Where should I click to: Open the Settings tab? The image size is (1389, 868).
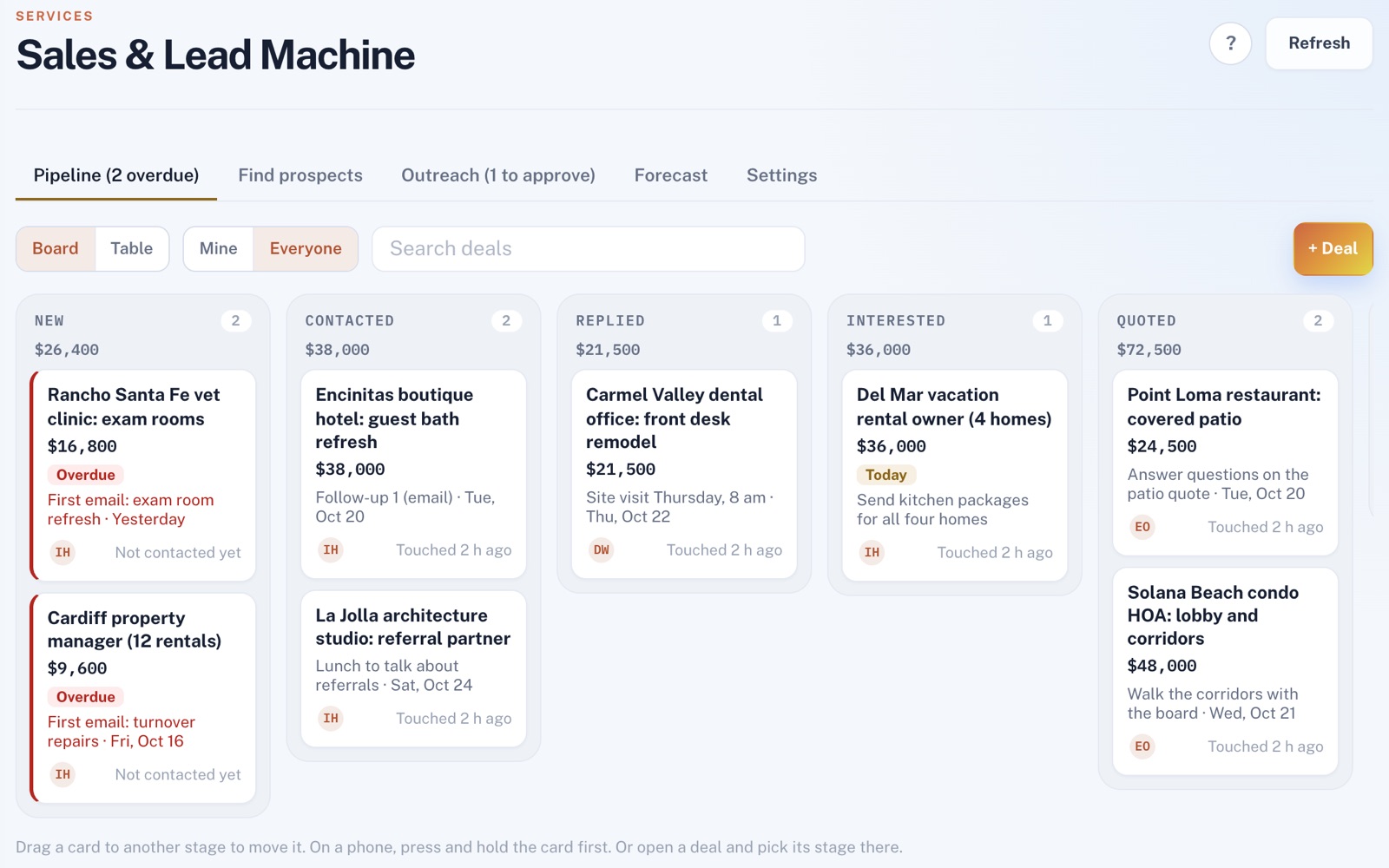781,175
